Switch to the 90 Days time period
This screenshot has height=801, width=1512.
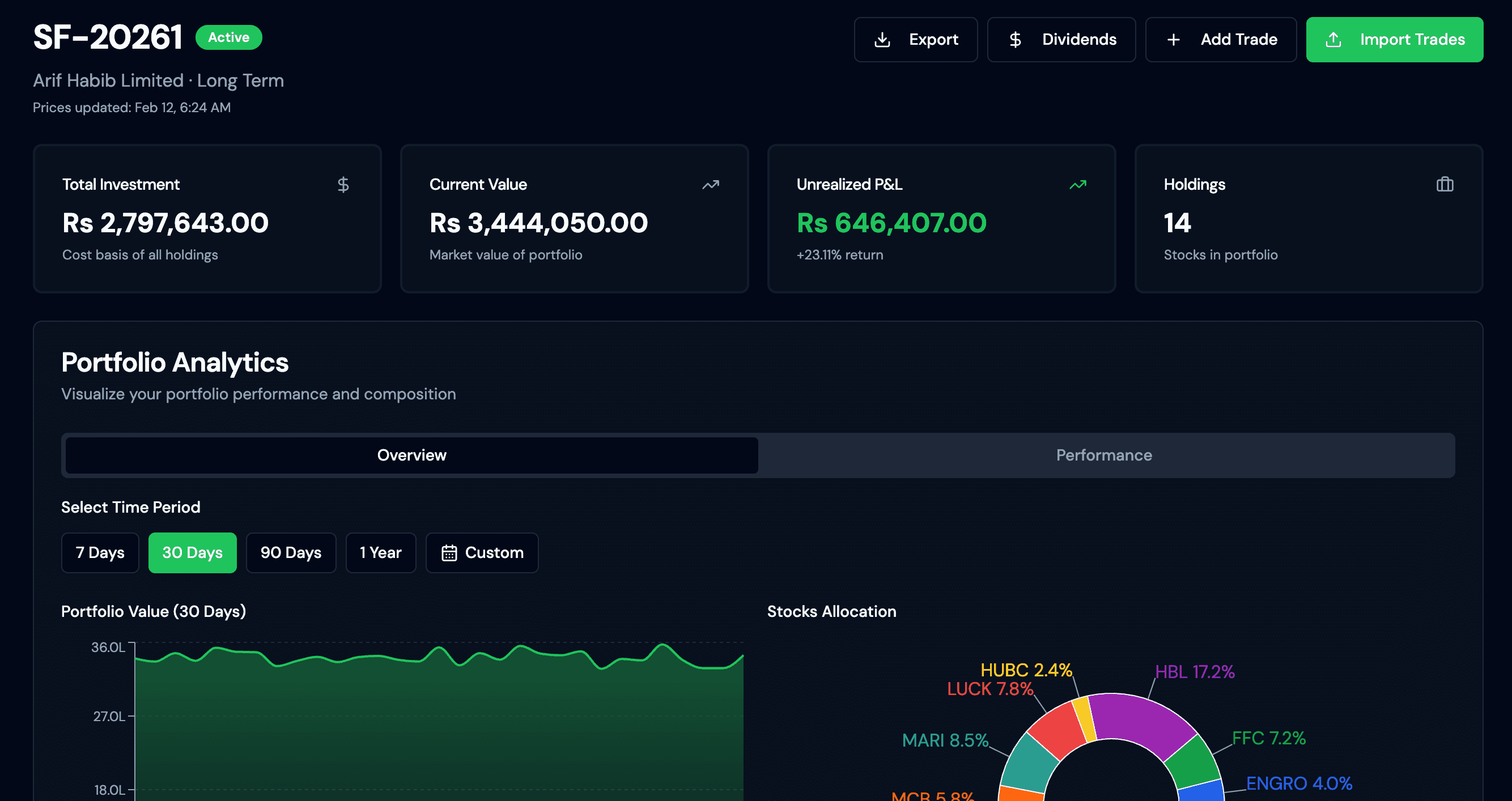pos(291,552)
